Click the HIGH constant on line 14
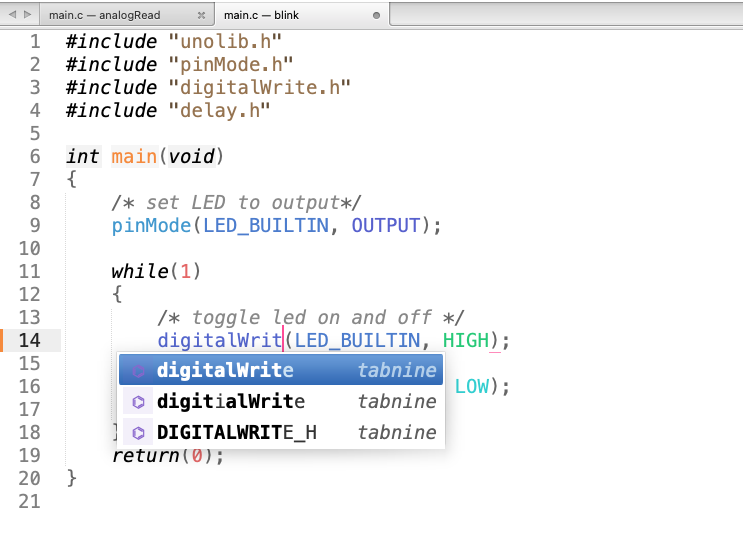The height and width of the screenshot is (539, 743). 466,340
